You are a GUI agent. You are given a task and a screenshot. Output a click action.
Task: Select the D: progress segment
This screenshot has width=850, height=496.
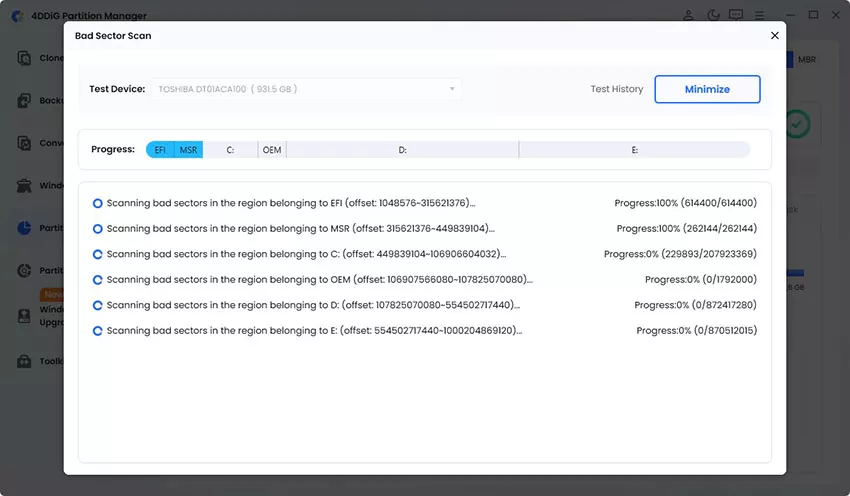402,150
